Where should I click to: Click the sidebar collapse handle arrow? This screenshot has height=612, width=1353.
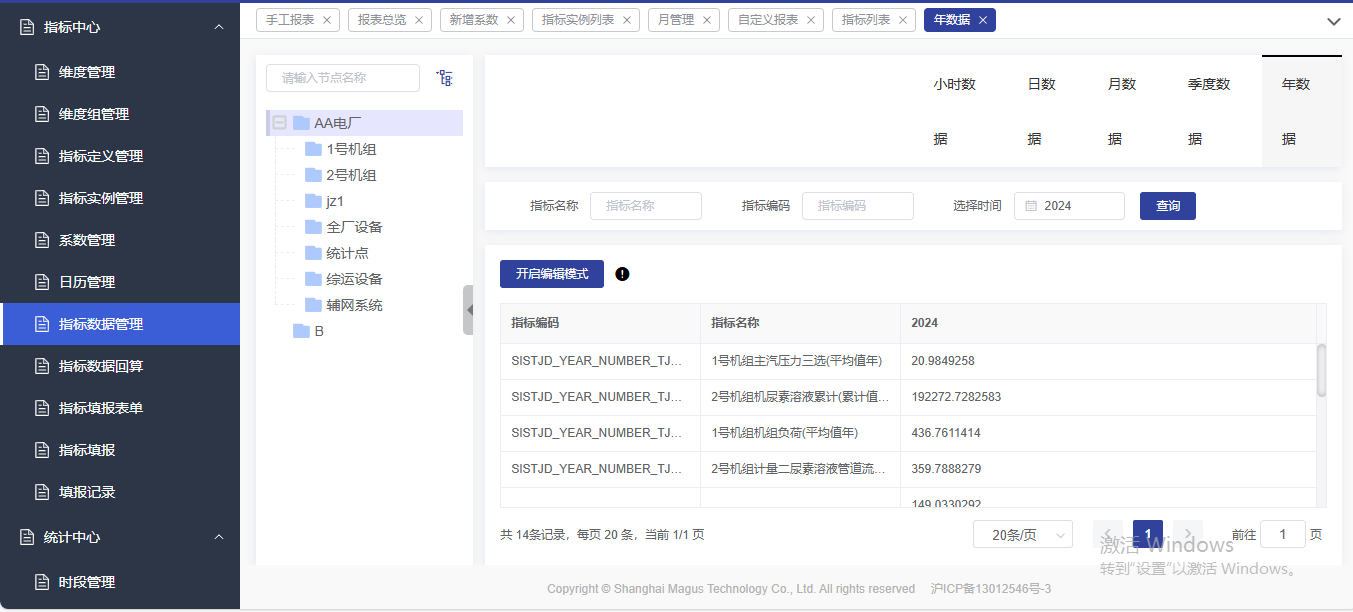tap(468, 310)
